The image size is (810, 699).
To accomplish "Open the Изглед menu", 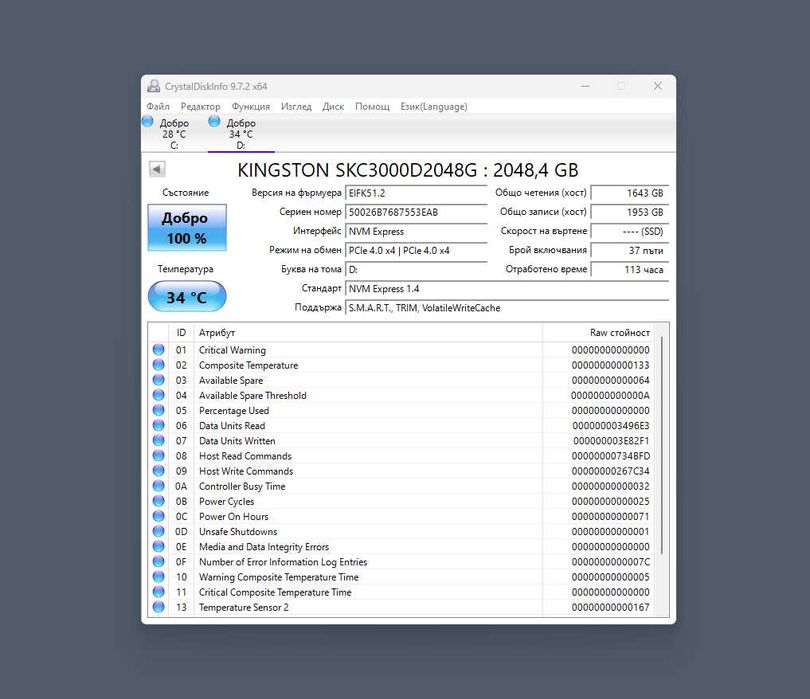I will pos(296,106).
